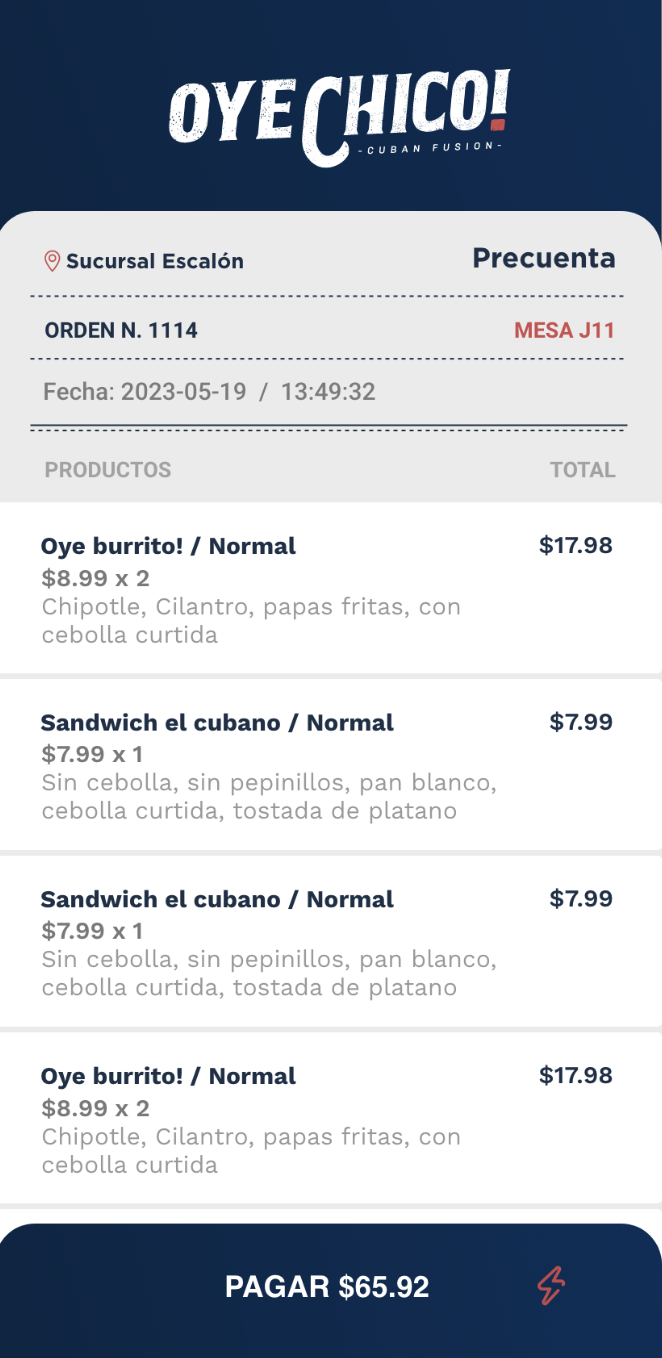Screen dimensions: 662x1358
Task: Click the $17.98 price of the first burrito
Action: (577, 546)
